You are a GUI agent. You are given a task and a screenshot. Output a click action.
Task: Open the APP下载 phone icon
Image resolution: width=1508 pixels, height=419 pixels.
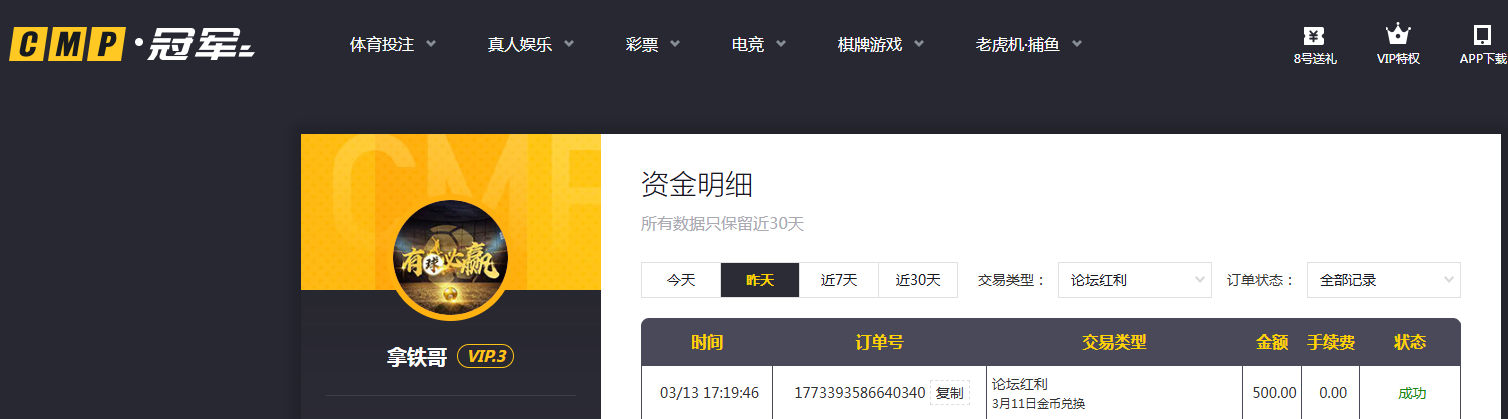1482,35
